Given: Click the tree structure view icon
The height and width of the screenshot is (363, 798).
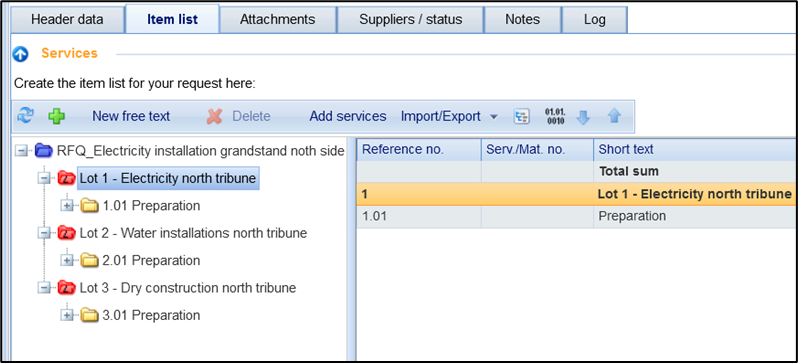Looking at the screenshot, I should point(521,117).
